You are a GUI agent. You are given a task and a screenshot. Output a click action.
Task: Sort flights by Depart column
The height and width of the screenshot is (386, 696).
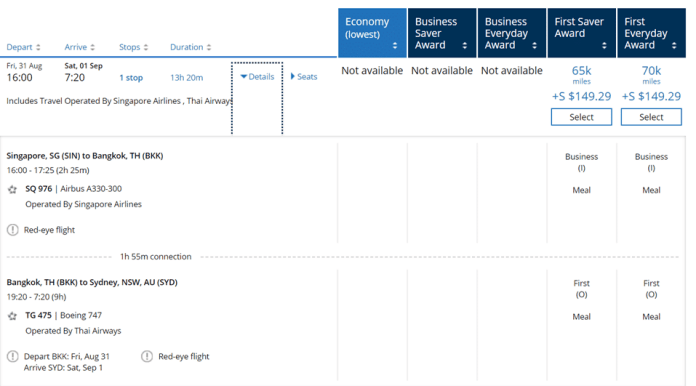[23, 47]
